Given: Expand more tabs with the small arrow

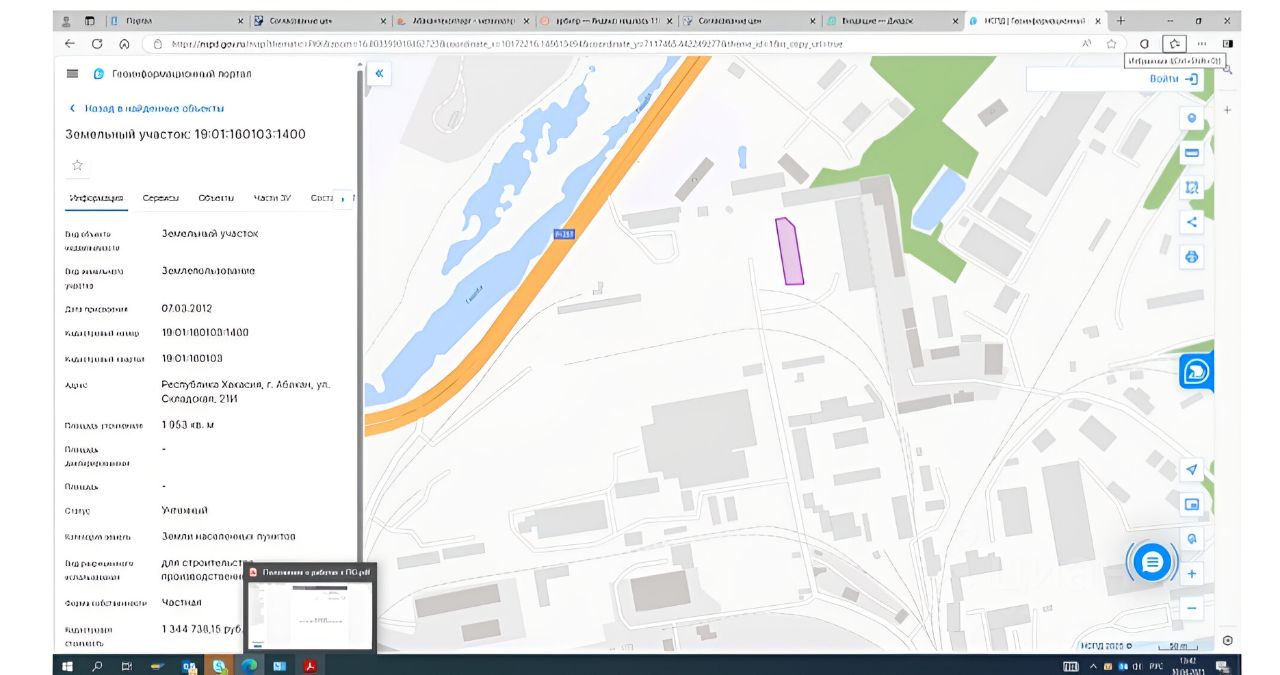Looking at the screenshot, I should (343, 199).
